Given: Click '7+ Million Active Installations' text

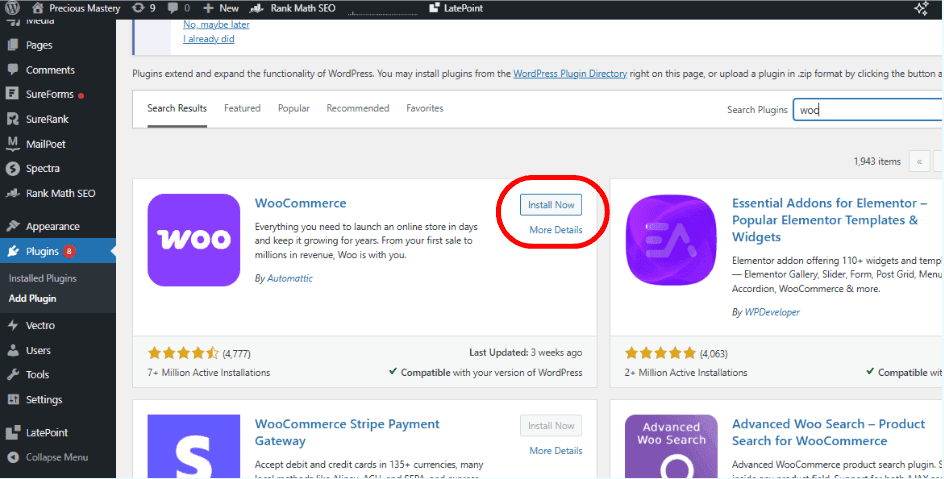Looking at the screenshot, I should pyautogui.click(x=209, y=372).
